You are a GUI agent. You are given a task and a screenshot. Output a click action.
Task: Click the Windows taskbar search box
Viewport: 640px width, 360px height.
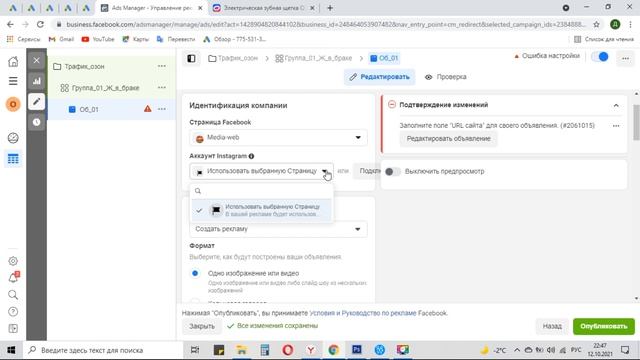click(103, 350)
